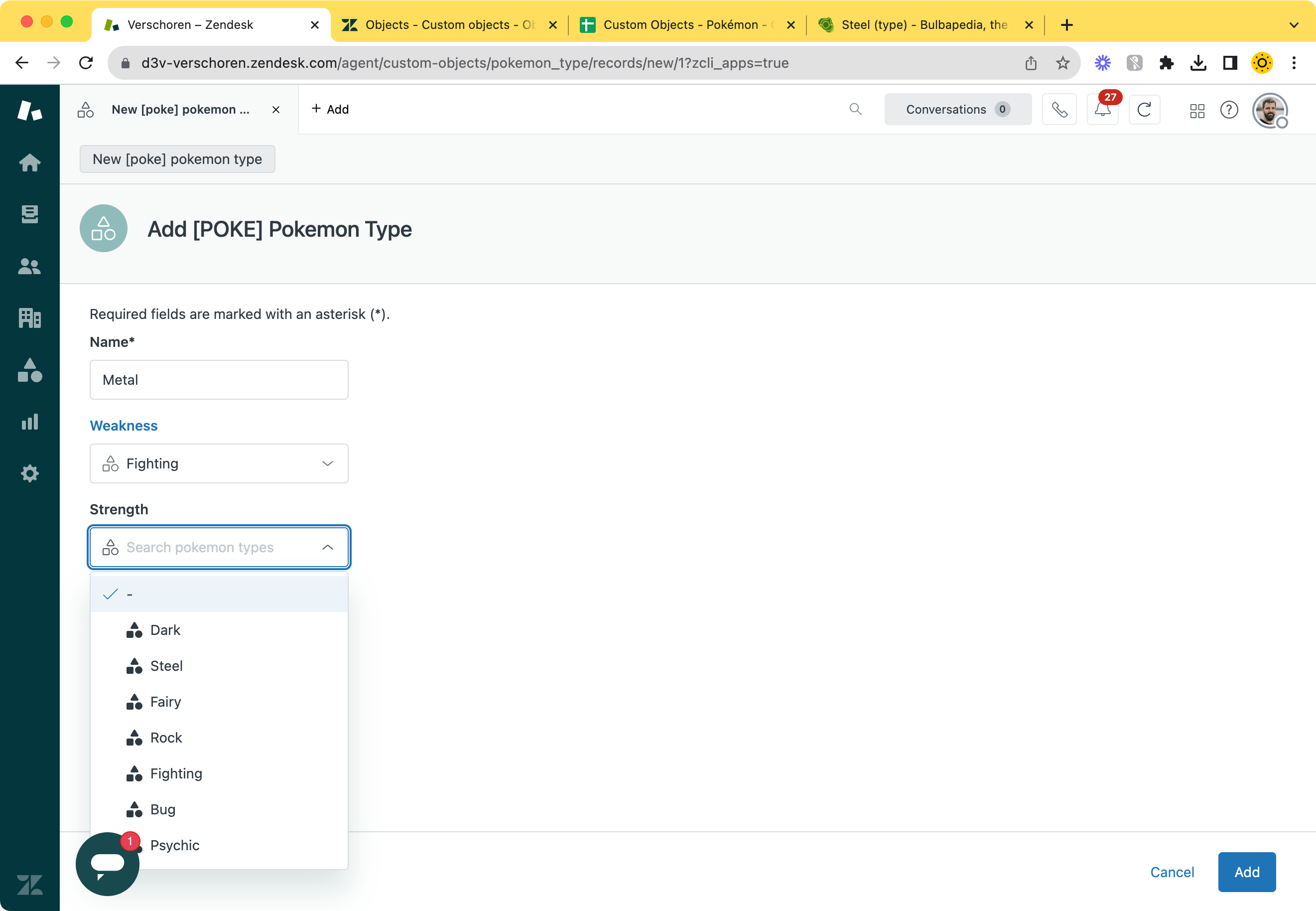
Task: Open Customers from the sidebar
Action: pos(29,266)
